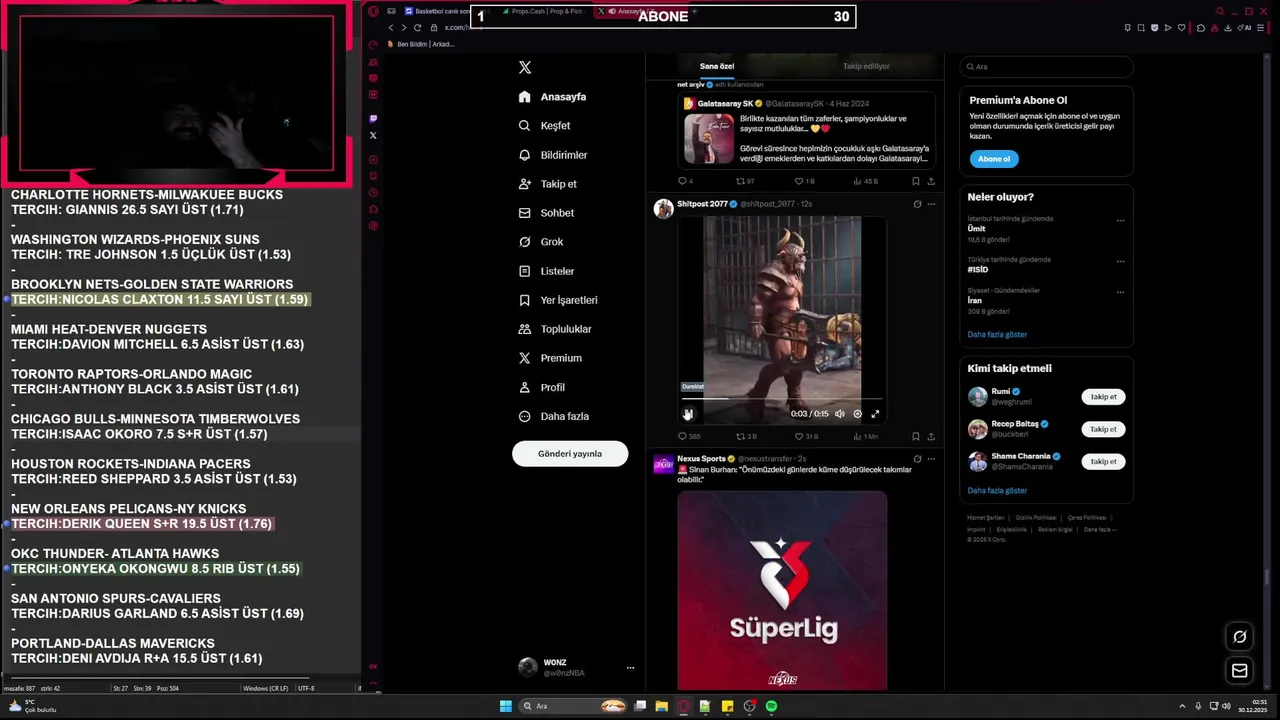This screenshot has width=1280, height=720.
Task: Switch to Basketbol canlı sonuçlar browser tab
Action: coord(438,11)
